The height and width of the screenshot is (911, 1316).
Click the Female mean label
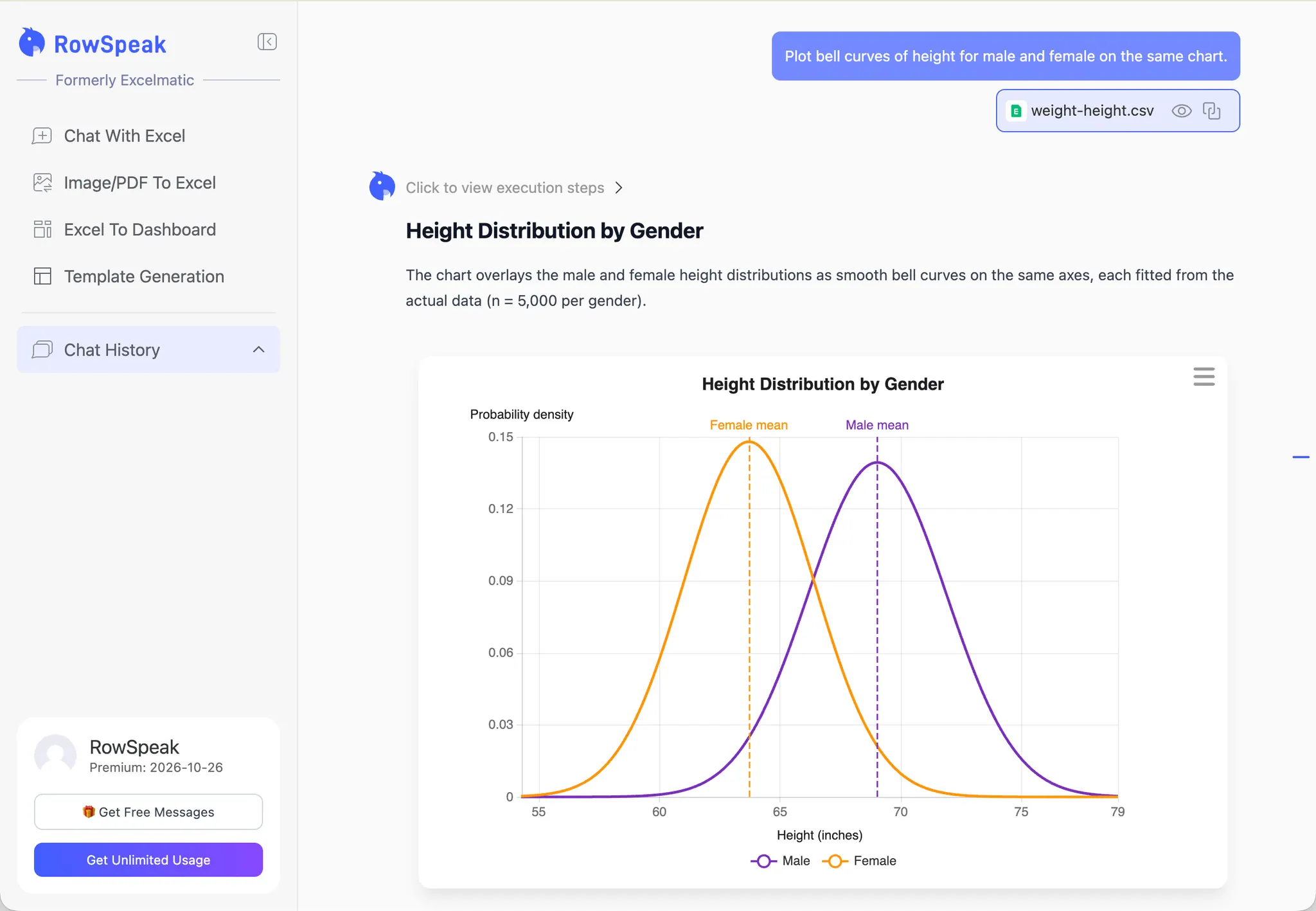click(749, 425)
